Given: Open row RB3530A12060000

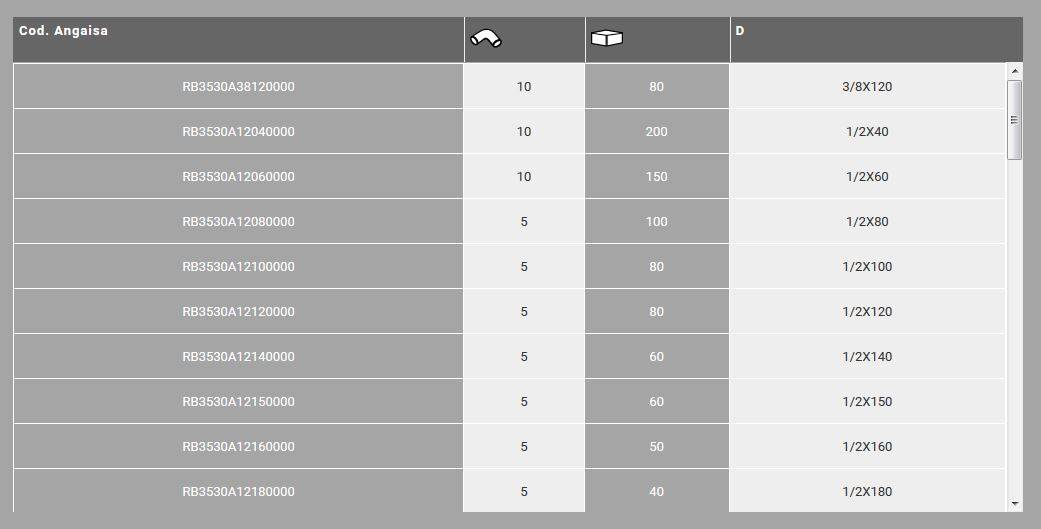Looking at the screenshot, I should (x=238, y=177).
